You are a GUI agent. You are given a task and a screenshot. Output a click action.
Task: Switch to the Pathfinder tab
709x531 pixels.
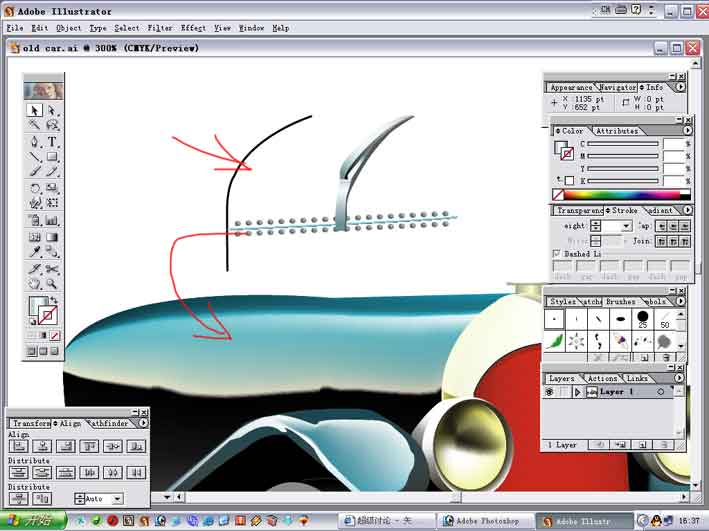(x=110, y=423)
